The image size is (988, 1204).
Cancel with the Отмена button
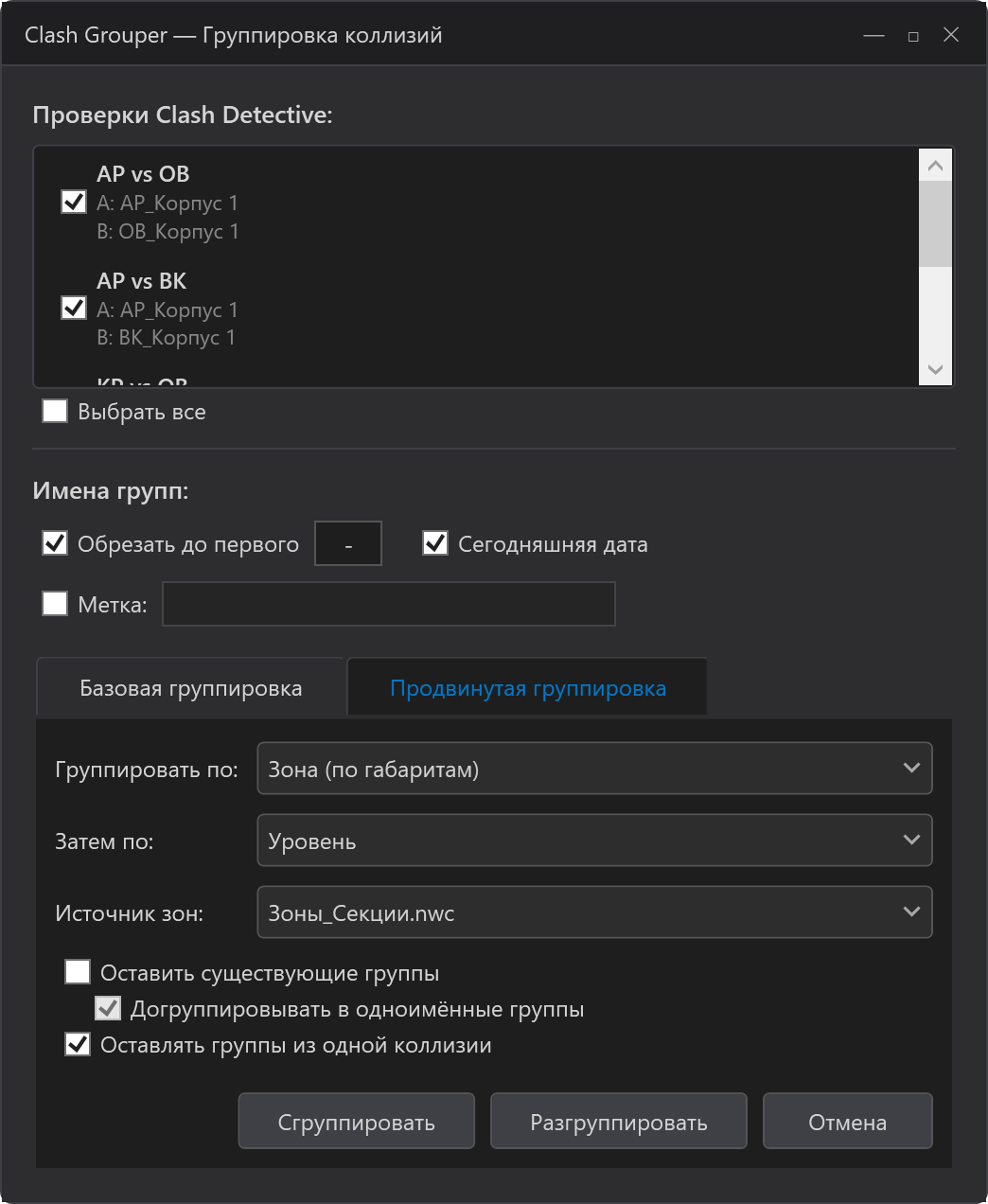coord(848,1122)
